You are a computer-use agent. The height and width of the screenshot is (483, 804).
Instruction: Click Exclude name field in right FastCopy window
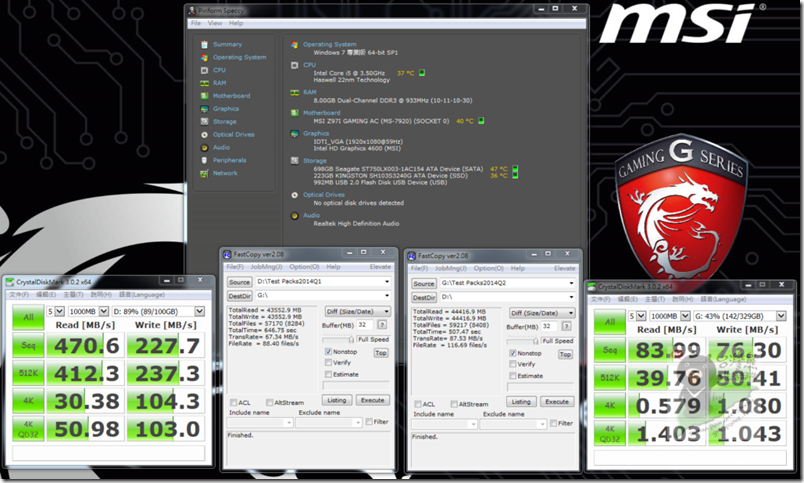coord(514,424)
